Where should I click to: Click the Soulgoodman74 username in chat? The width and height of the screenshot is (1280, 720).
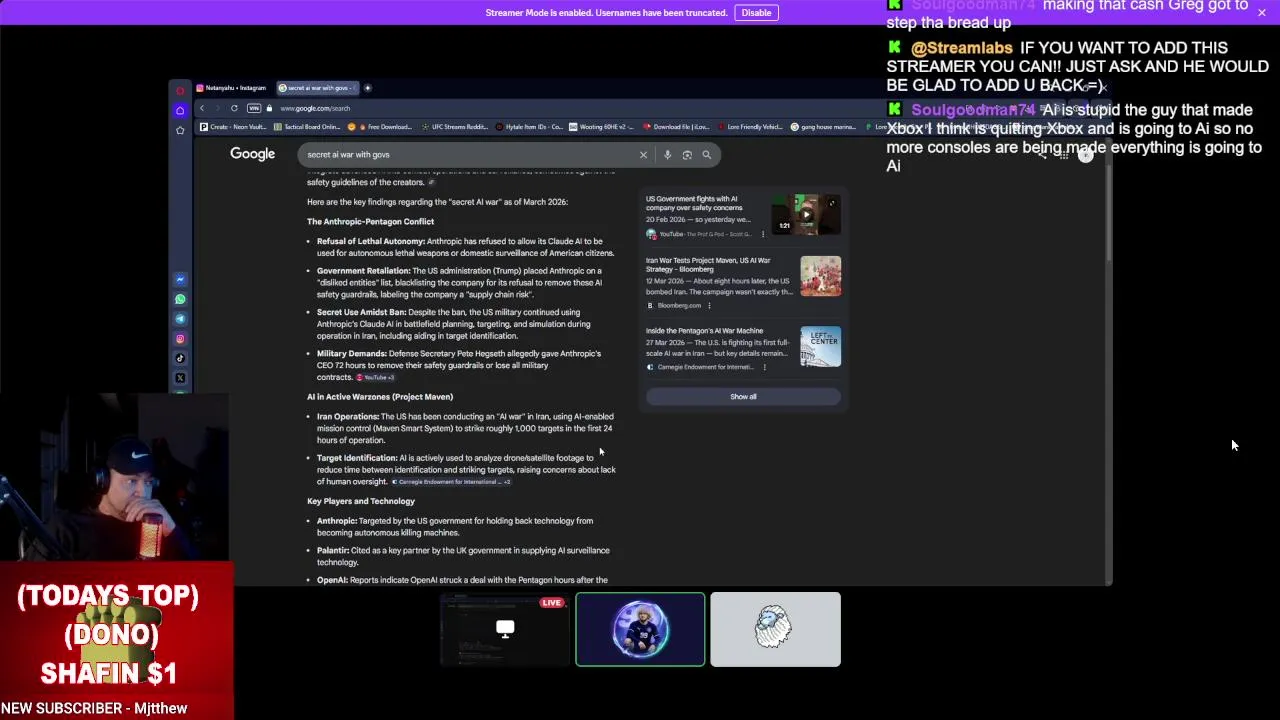pos(973,110)
